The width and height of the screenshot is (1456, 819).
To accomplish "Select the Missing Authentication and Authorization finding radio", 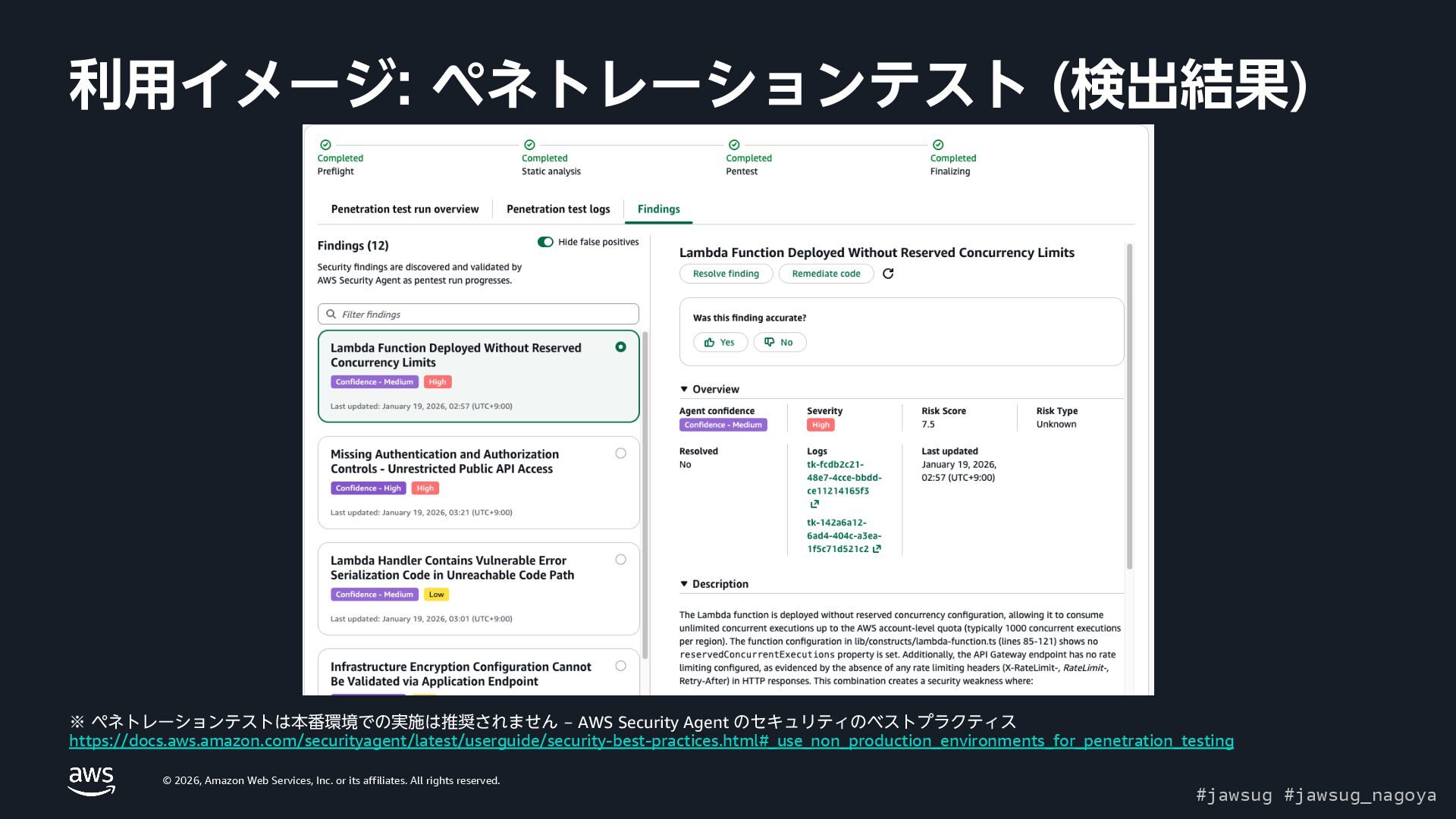I will click(620, 453).
